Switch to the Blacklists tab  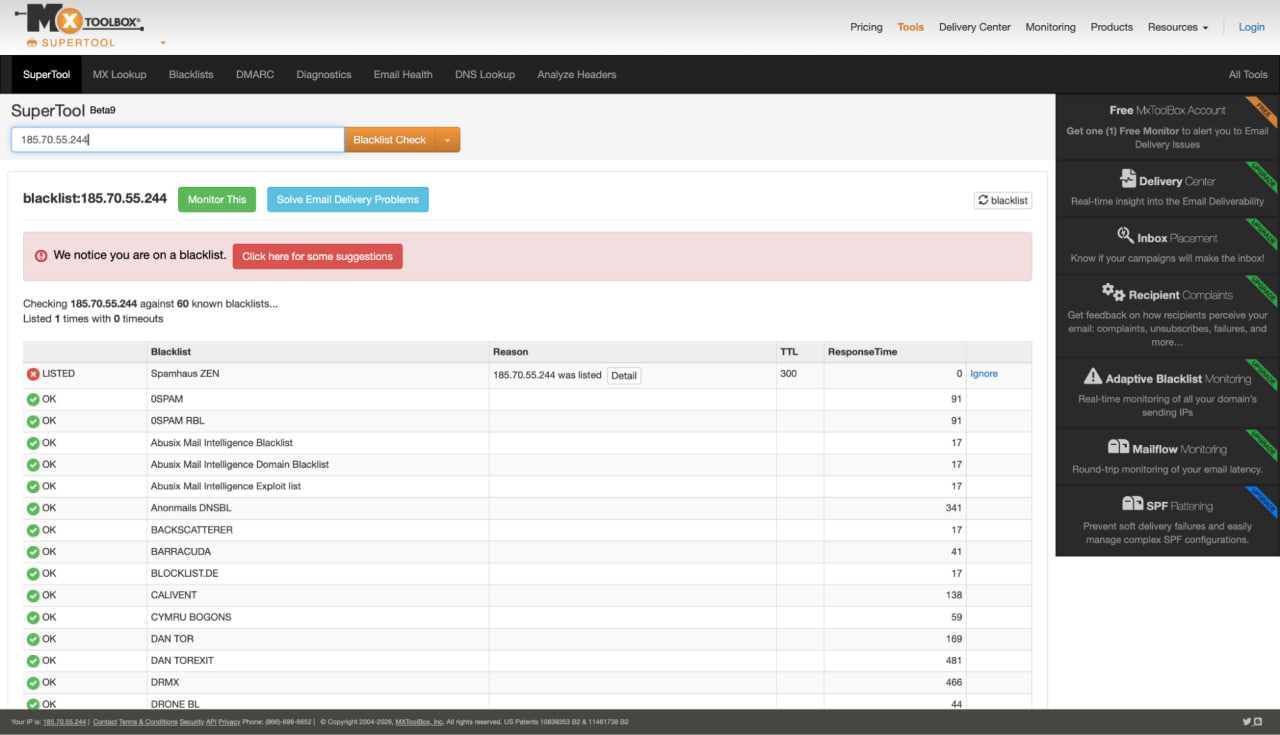(x=191, y=75)
